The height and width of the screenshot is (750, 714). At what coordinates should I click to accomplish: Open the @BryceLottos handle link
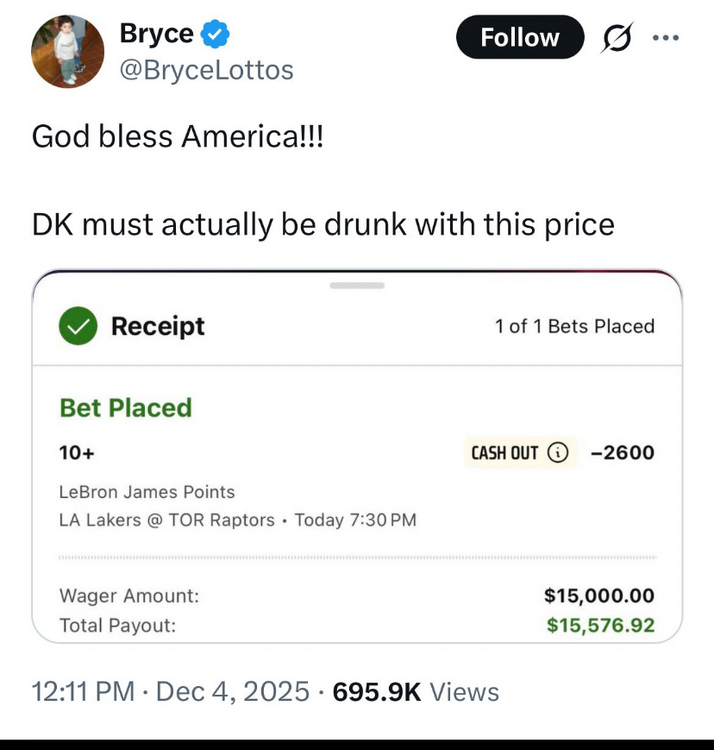pyautogui.click(x=206, y=70)
